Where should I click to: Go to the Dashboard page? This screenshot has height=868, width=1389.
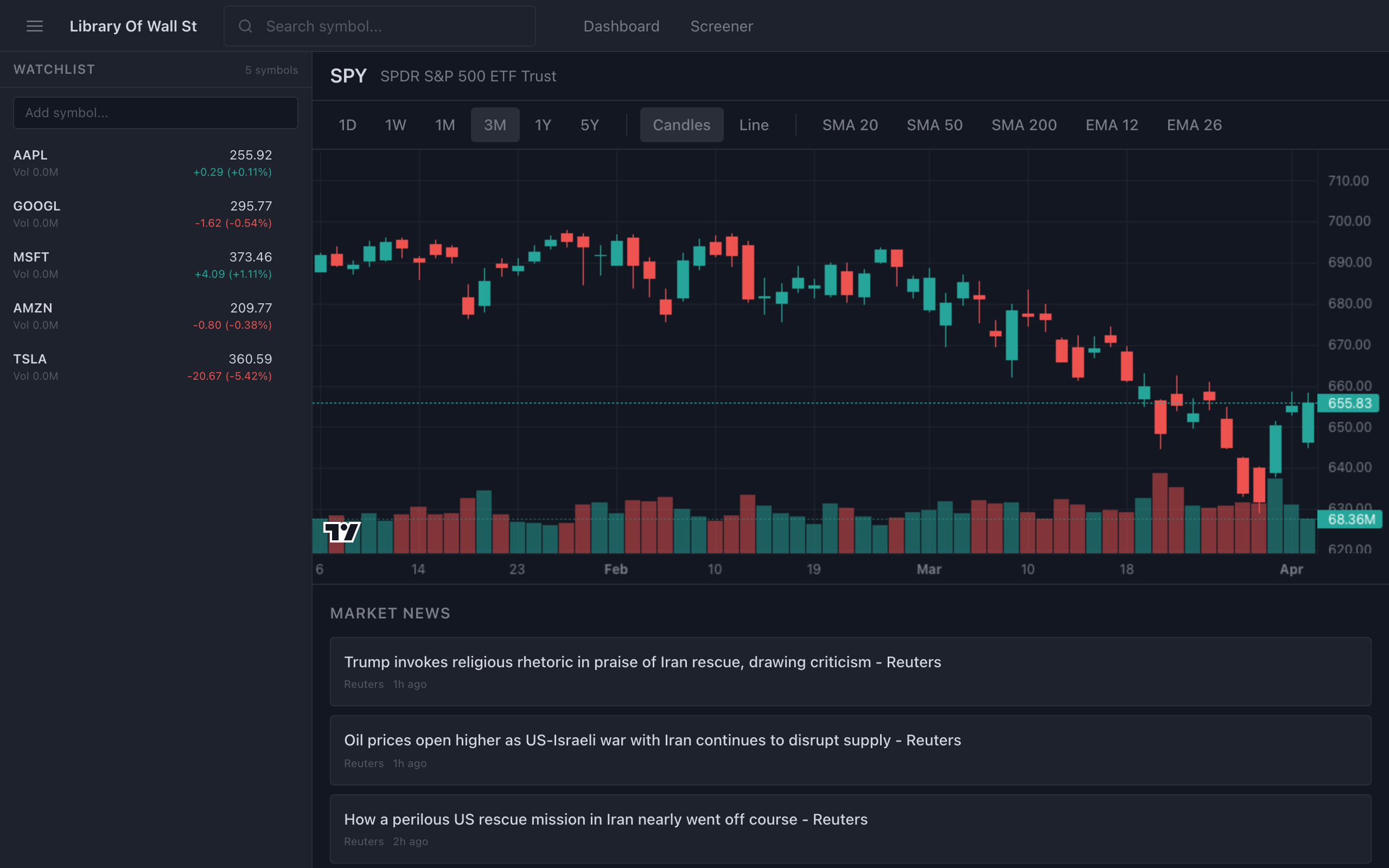[x=621, y=27]
